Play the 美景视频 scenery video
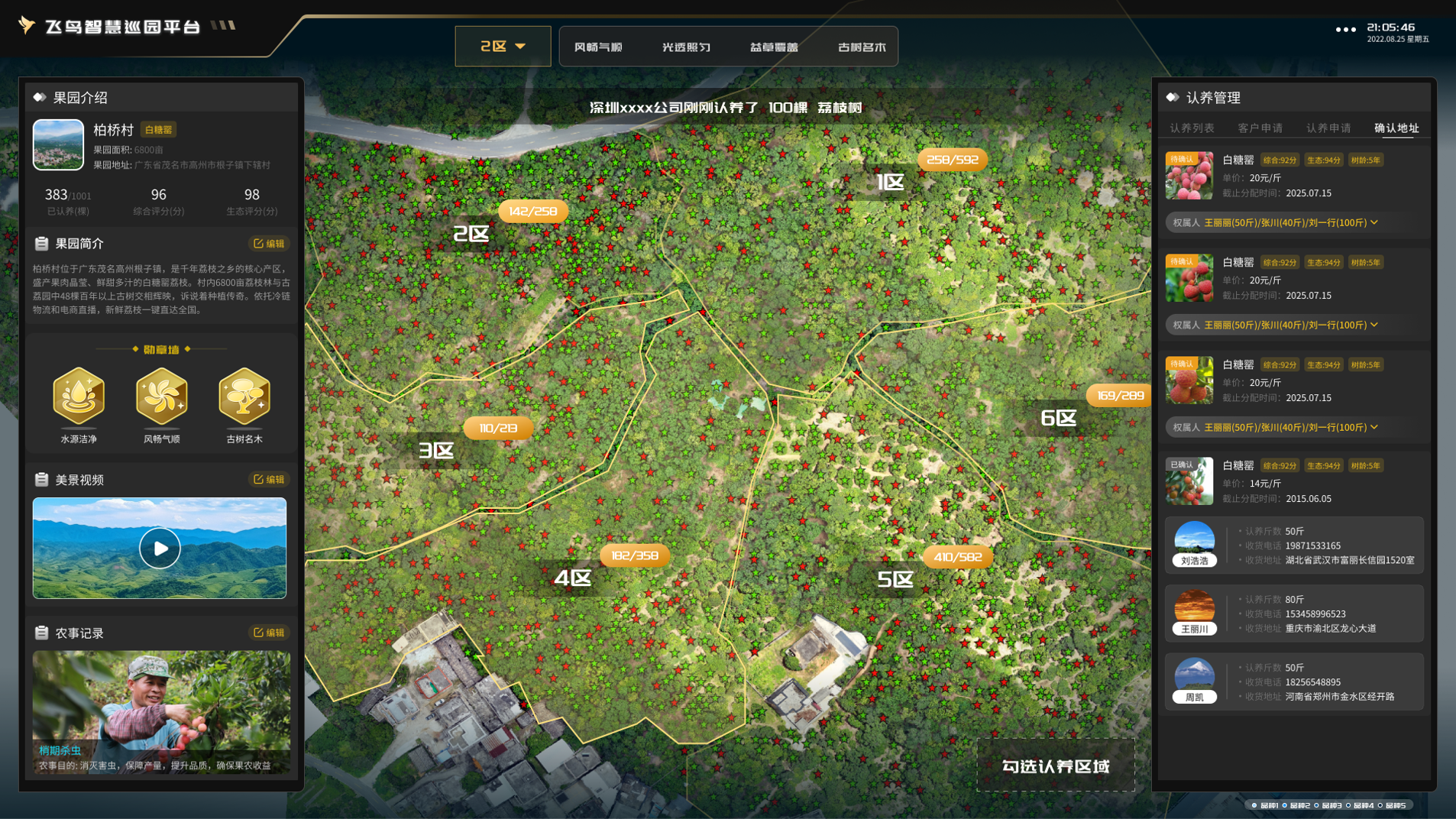 (160, 548)
